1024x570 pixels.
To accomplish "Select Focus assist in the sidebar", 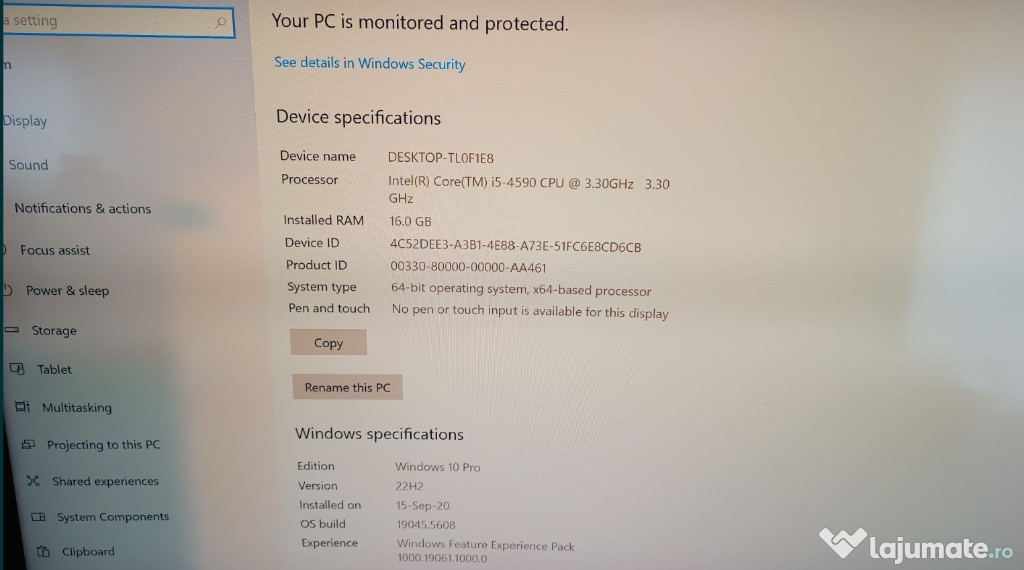I will [55, 250].
